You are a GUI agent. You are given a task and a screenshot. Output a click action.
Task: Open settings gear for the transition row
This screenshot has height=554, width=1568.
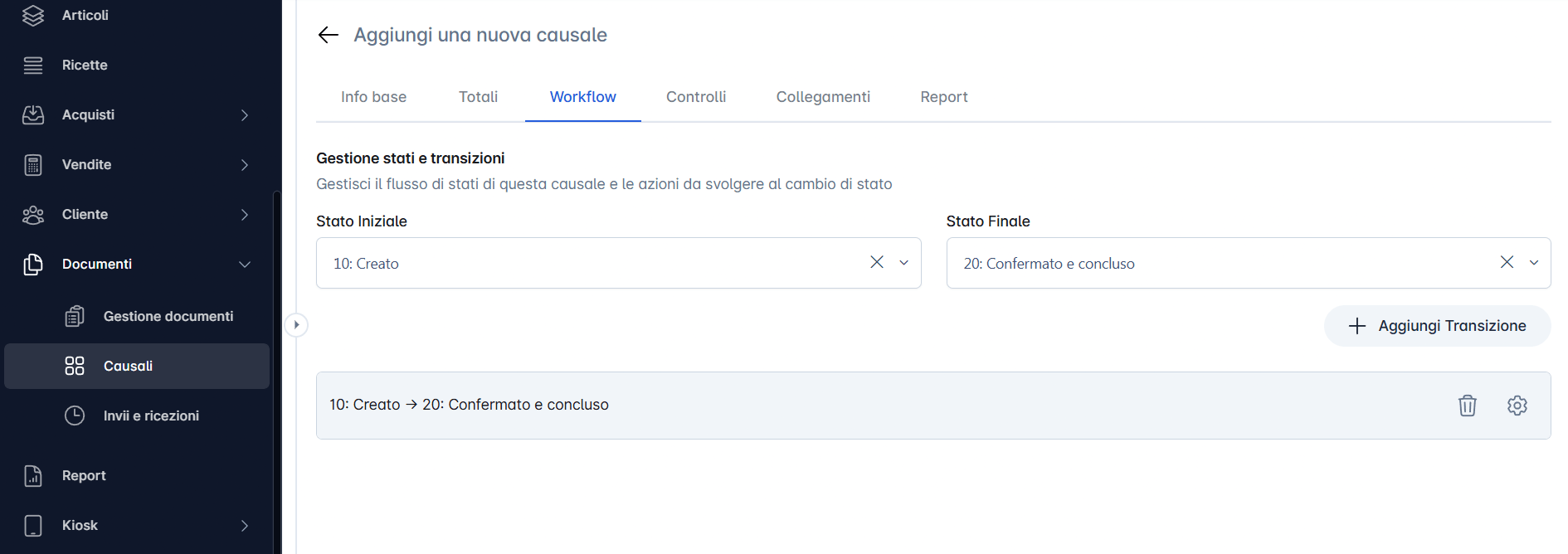pyautogui.click(x=1517, y=406)
